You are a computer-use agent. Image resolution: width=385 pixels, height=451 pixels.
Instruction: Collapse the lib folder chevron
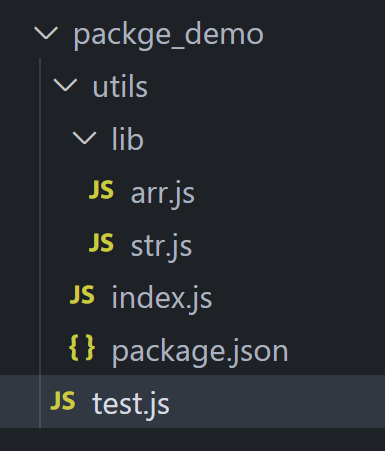tap(84, 138)
